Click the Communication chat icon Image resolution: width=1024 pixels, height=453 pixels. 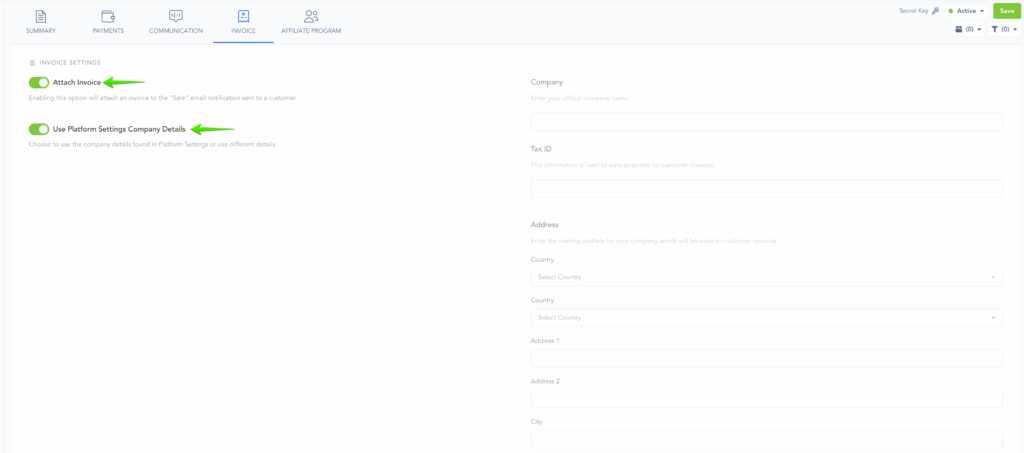point(176,16)
